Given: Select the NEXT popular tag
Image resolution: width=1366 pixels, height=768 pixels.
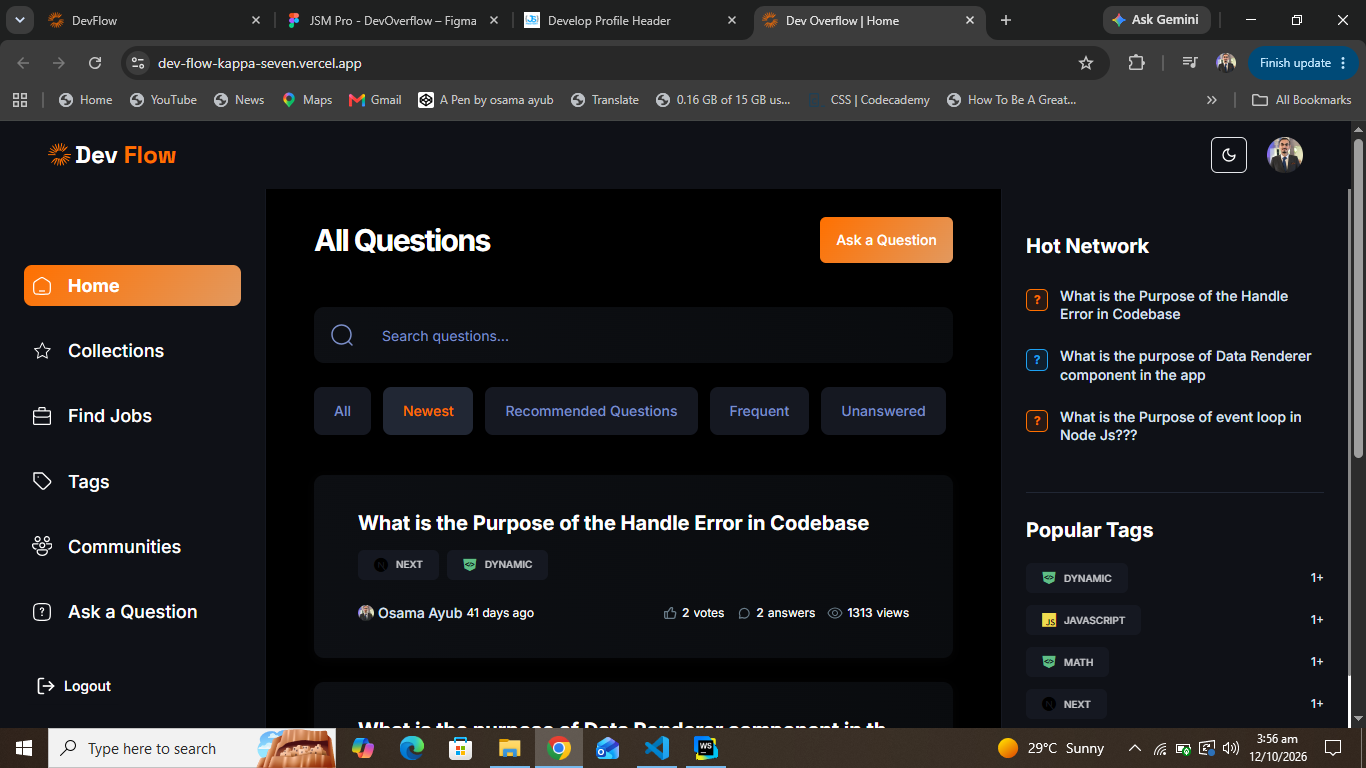Looking at the screenshot, I should (1066, 704).
